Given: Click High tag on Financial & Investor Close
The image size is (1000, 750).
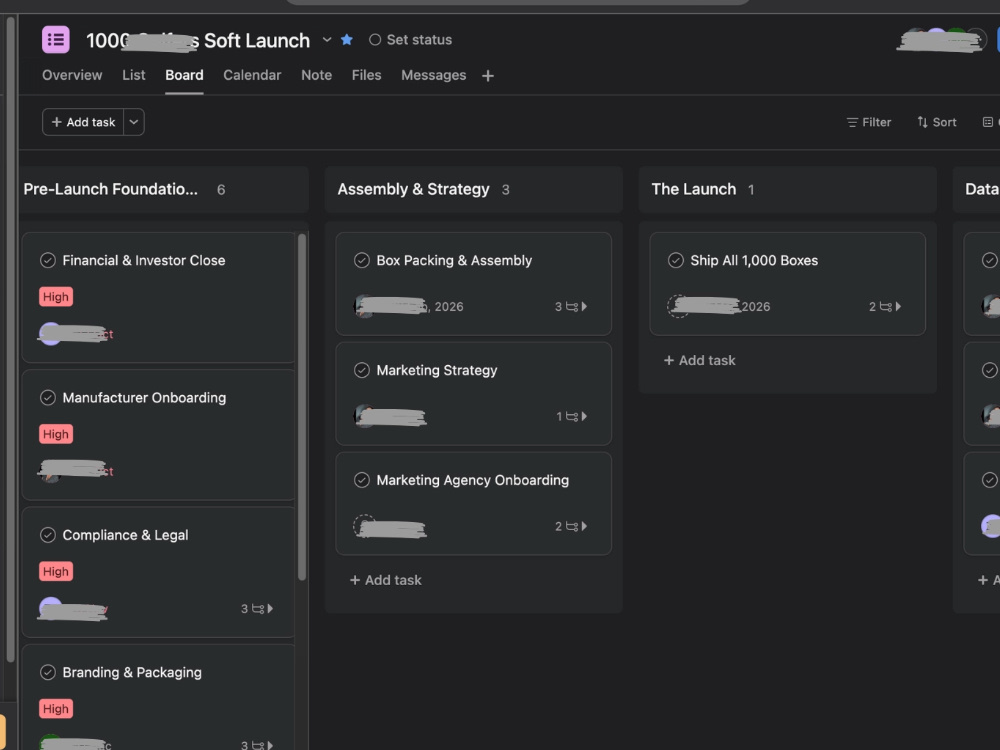Looking at the screenshot, I should [x=56, y=297].
